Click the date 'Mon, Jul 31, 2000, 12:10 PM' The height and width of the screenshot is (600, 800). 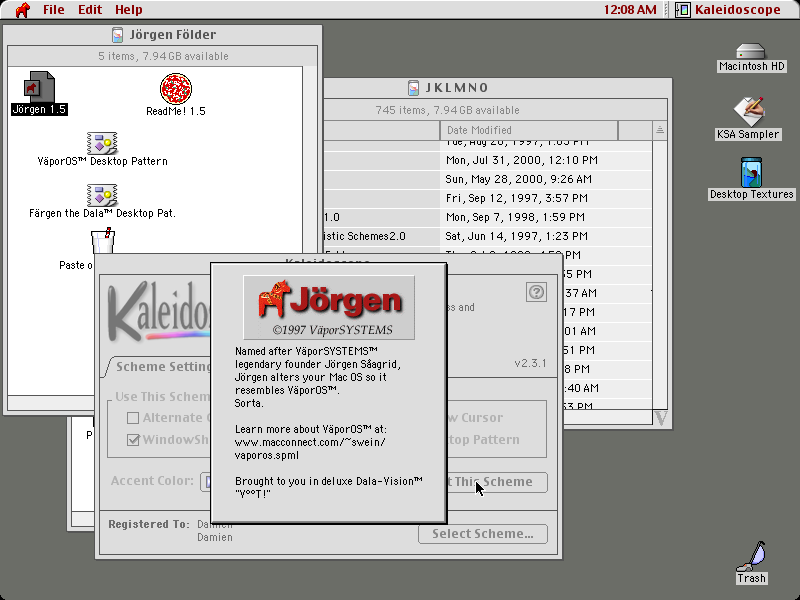(x=521, y=160)
